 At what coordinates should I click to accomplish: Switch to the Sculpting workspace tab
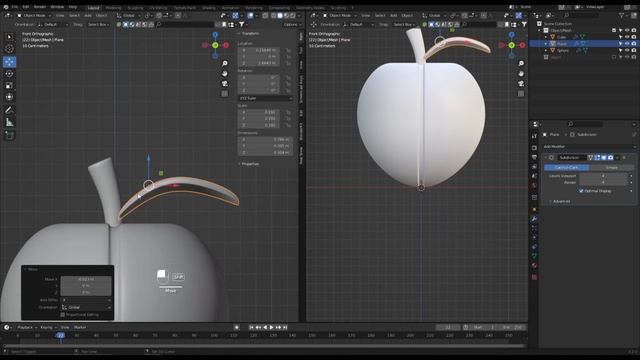tap(135, 8)
